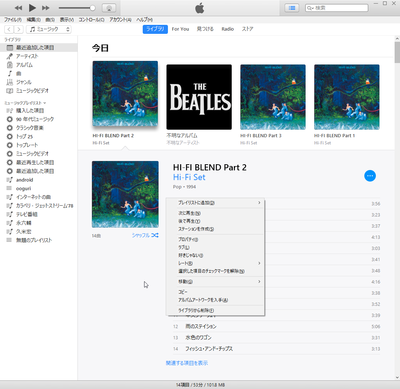Open the android playlist icon

(10, 180)
